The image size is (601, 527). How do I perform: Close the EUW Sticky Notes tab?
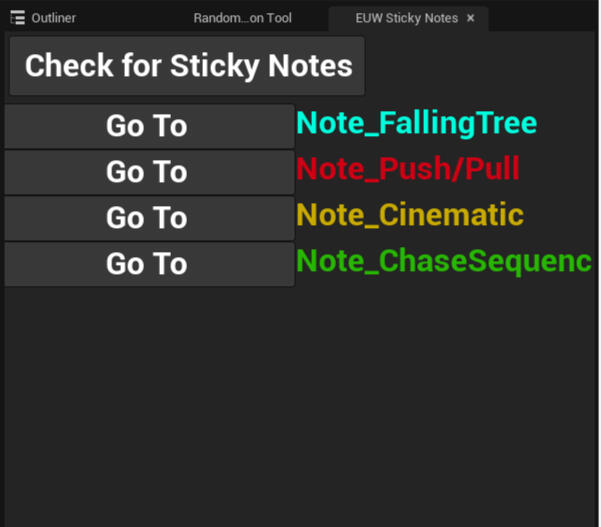click(x=471, y=18)
